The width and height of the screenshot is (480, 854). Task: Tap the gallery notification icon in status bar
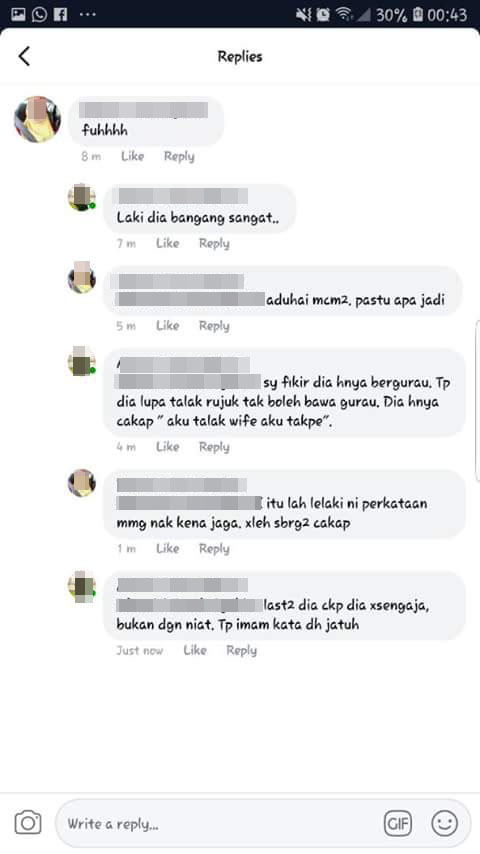pyautogui.click(x=18, y=14)
